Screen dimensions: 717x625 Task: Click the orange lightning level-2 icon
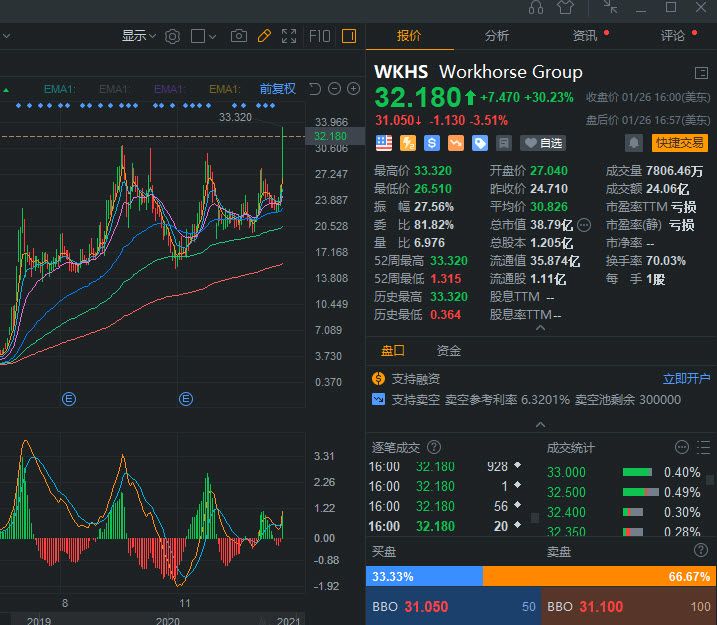[x=408, y=143]
